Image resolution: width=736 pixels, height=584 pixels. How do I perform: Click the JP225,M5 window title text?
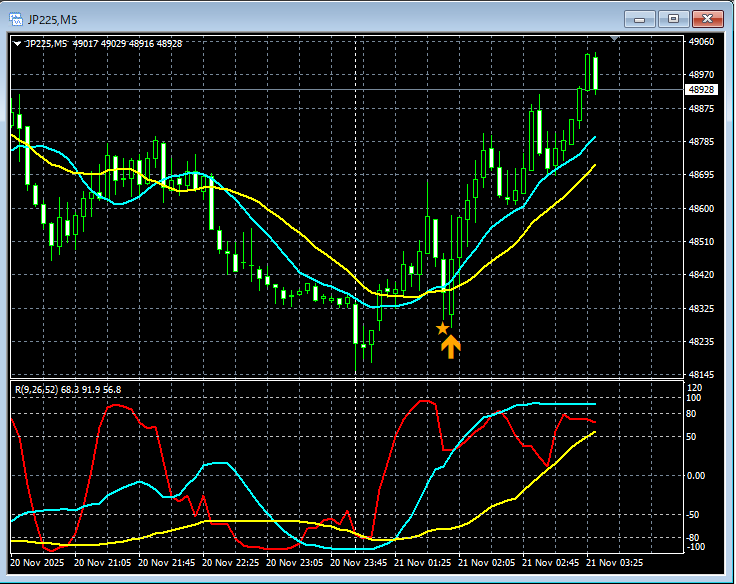tap(52, 20)
